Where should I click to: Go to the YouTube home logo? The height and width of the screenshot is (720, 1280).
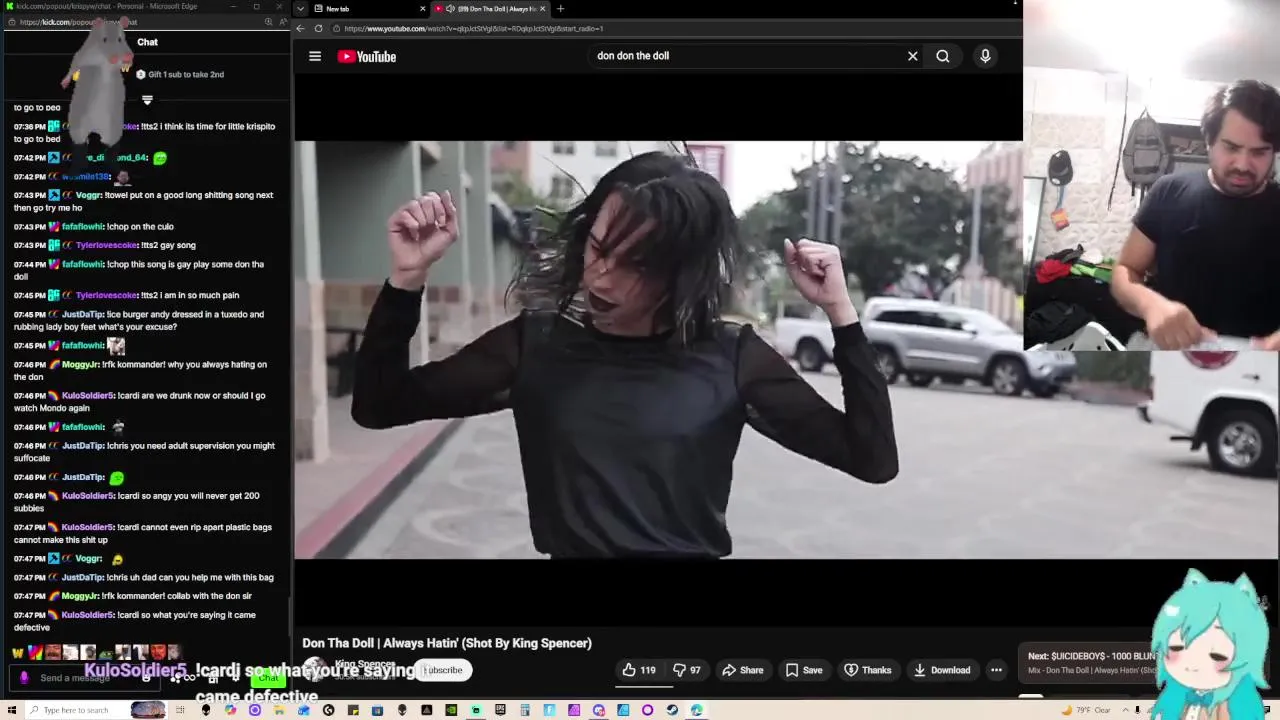click(x=367, y=56)
